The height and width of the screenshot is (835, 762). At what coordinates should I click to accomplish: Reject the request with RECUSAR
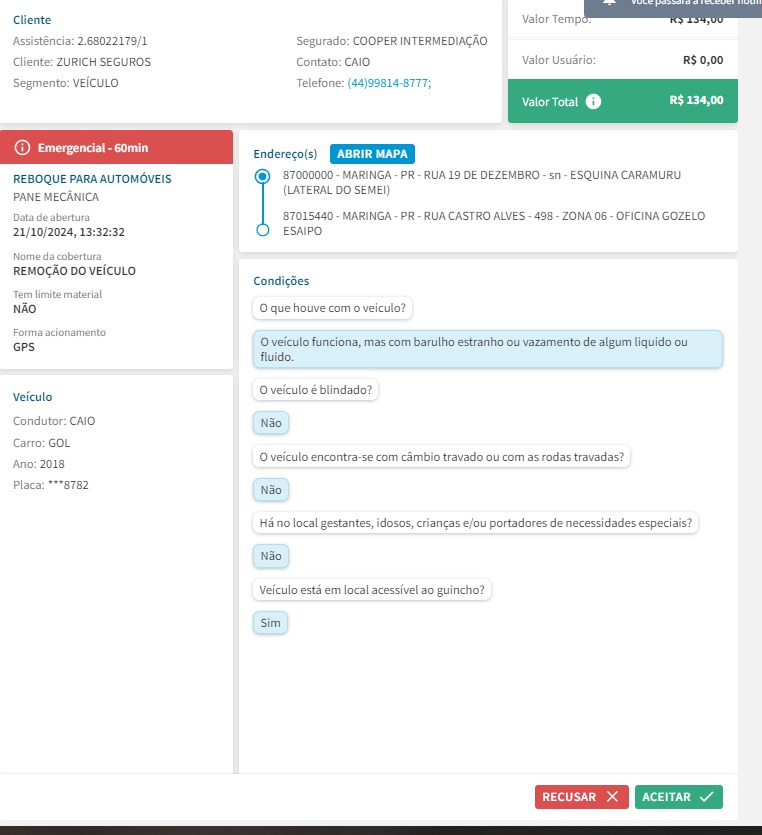581,797
